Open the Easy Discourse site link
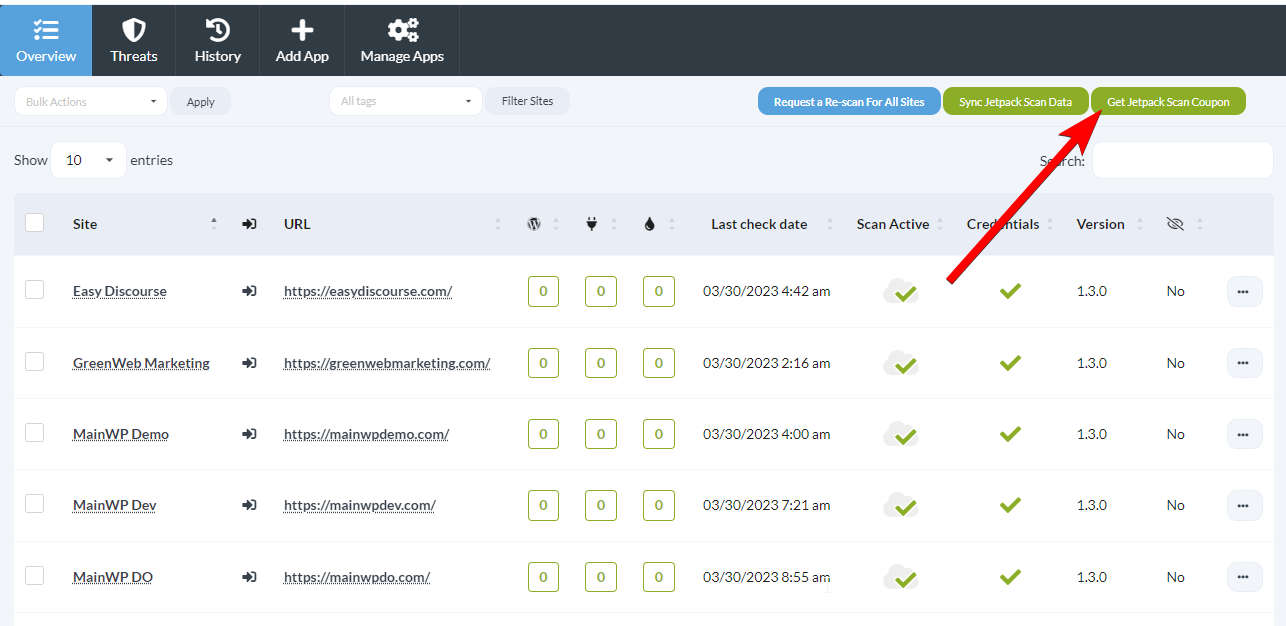1286x626 pixels. pos(120,291)
